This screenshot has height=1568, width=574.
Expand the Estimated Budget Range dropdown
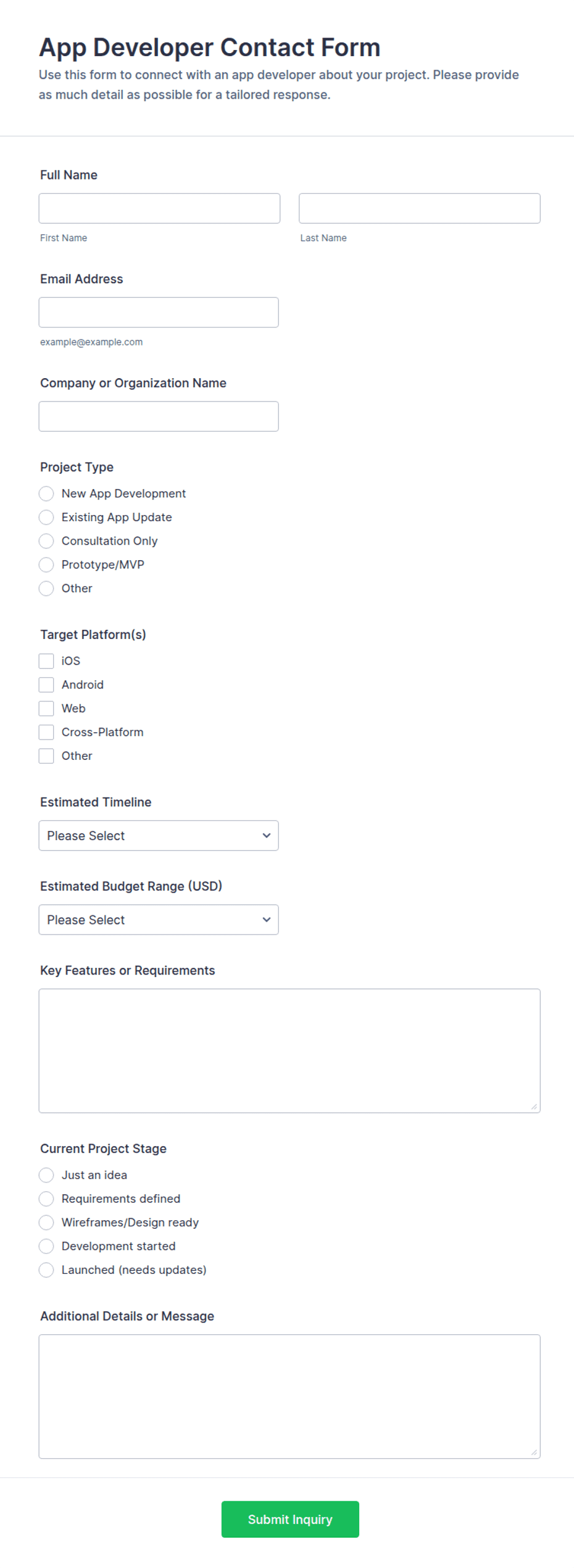(159, 920)
